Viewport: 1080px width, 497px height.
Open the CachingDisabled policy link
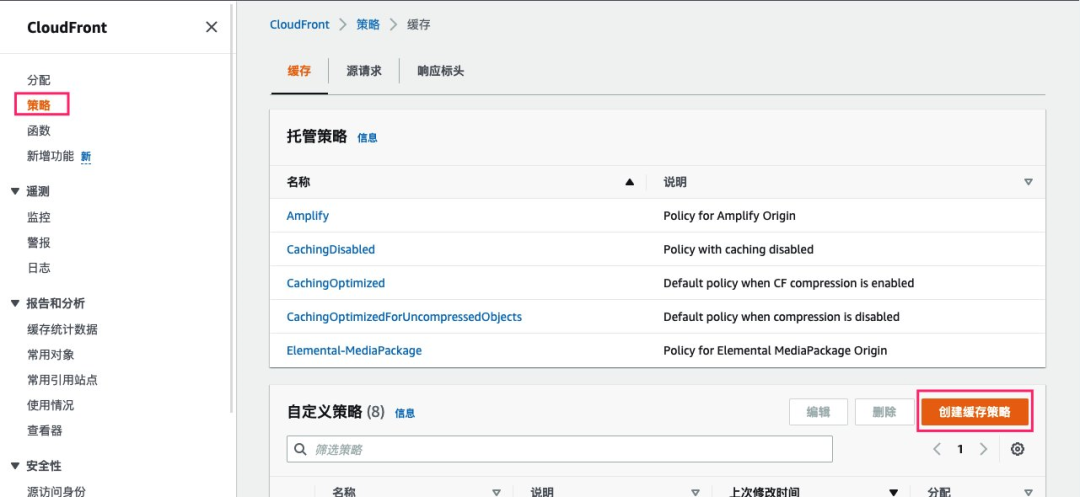point(331,249)
